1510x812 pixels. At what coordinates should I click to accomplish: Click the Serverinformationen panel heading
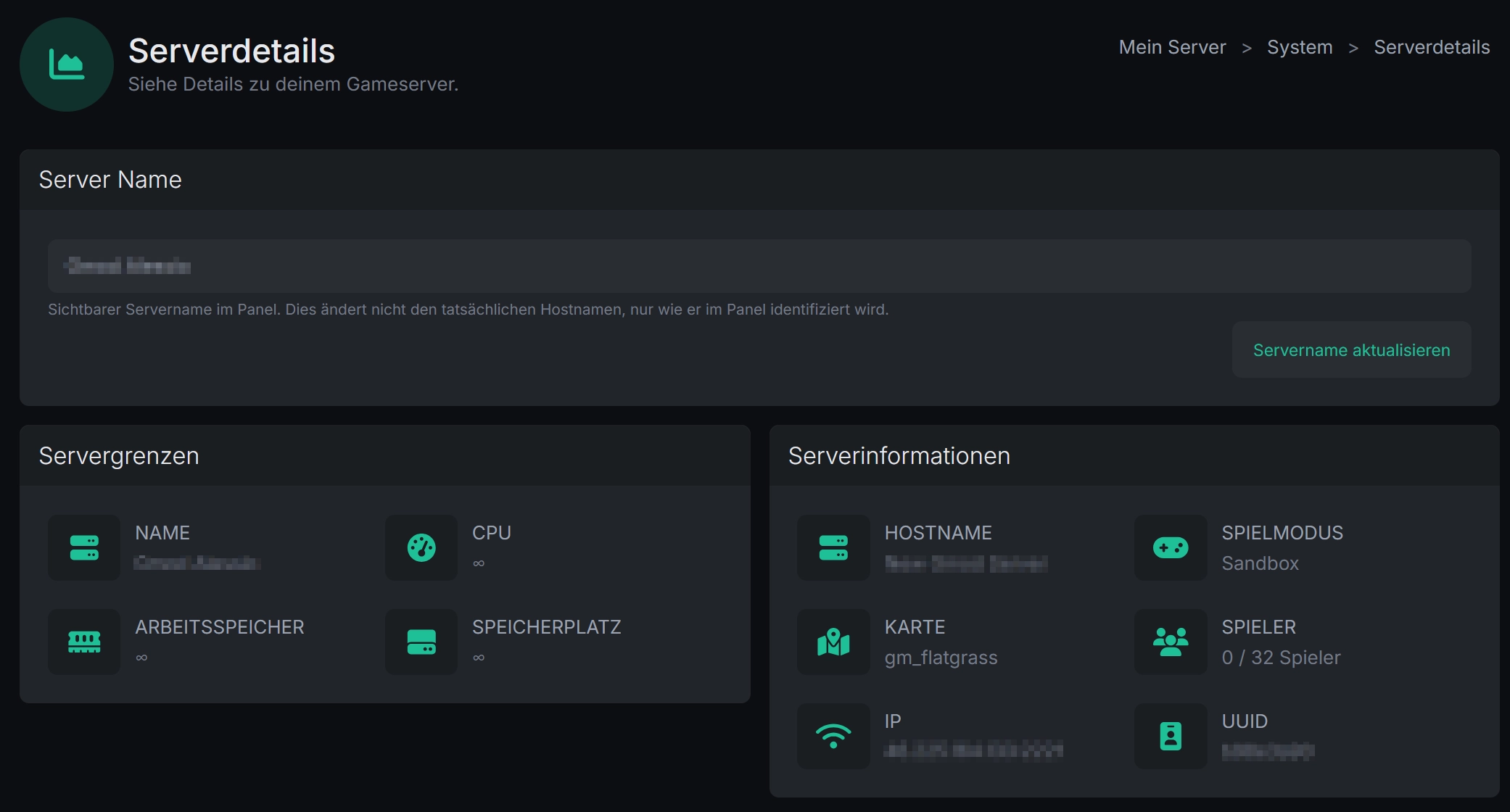(x=899, y=456)
